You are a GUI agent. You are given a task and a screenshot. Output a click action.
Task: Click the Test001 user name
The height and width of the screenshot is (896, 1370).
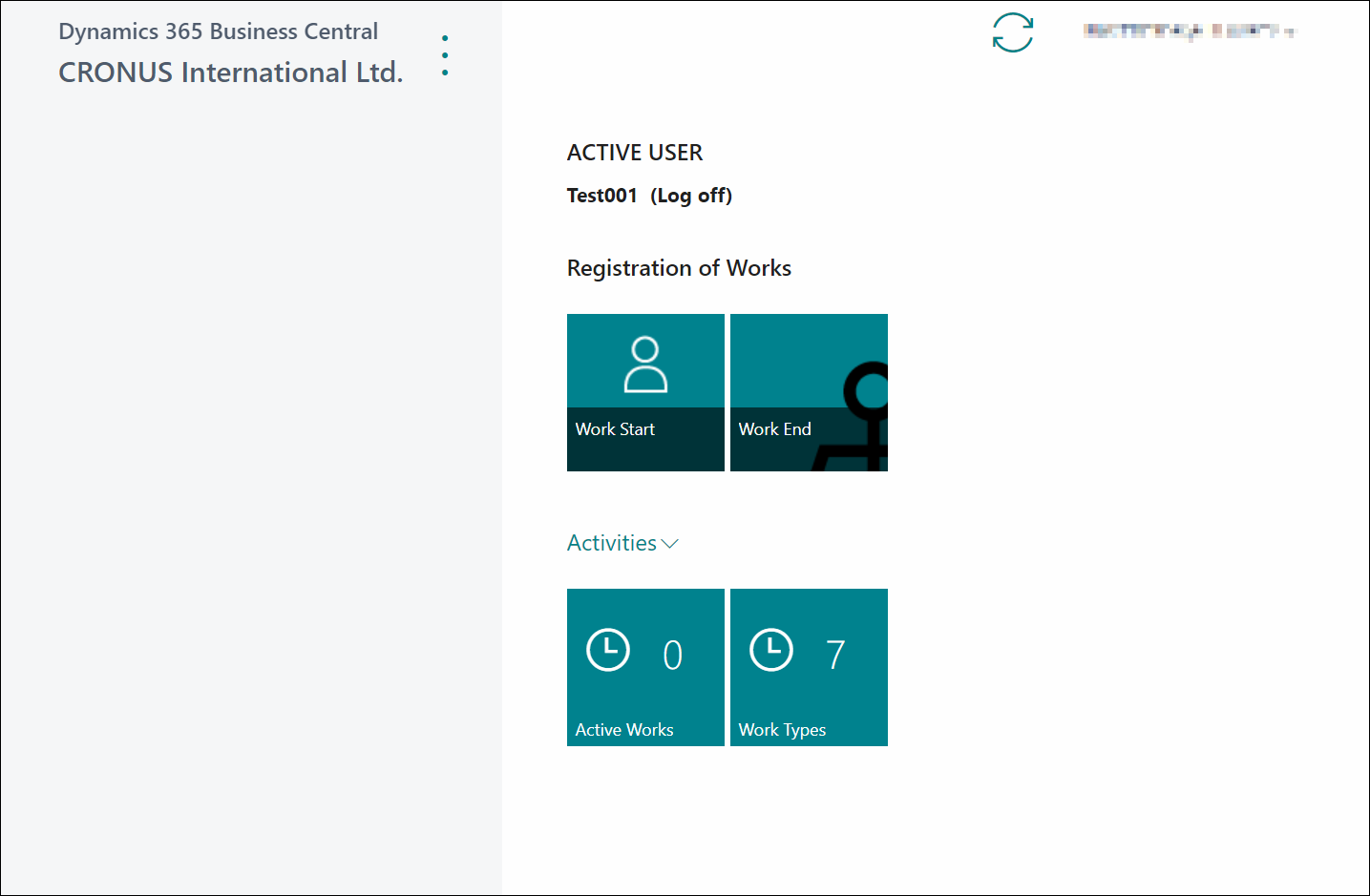pos(601,196)
